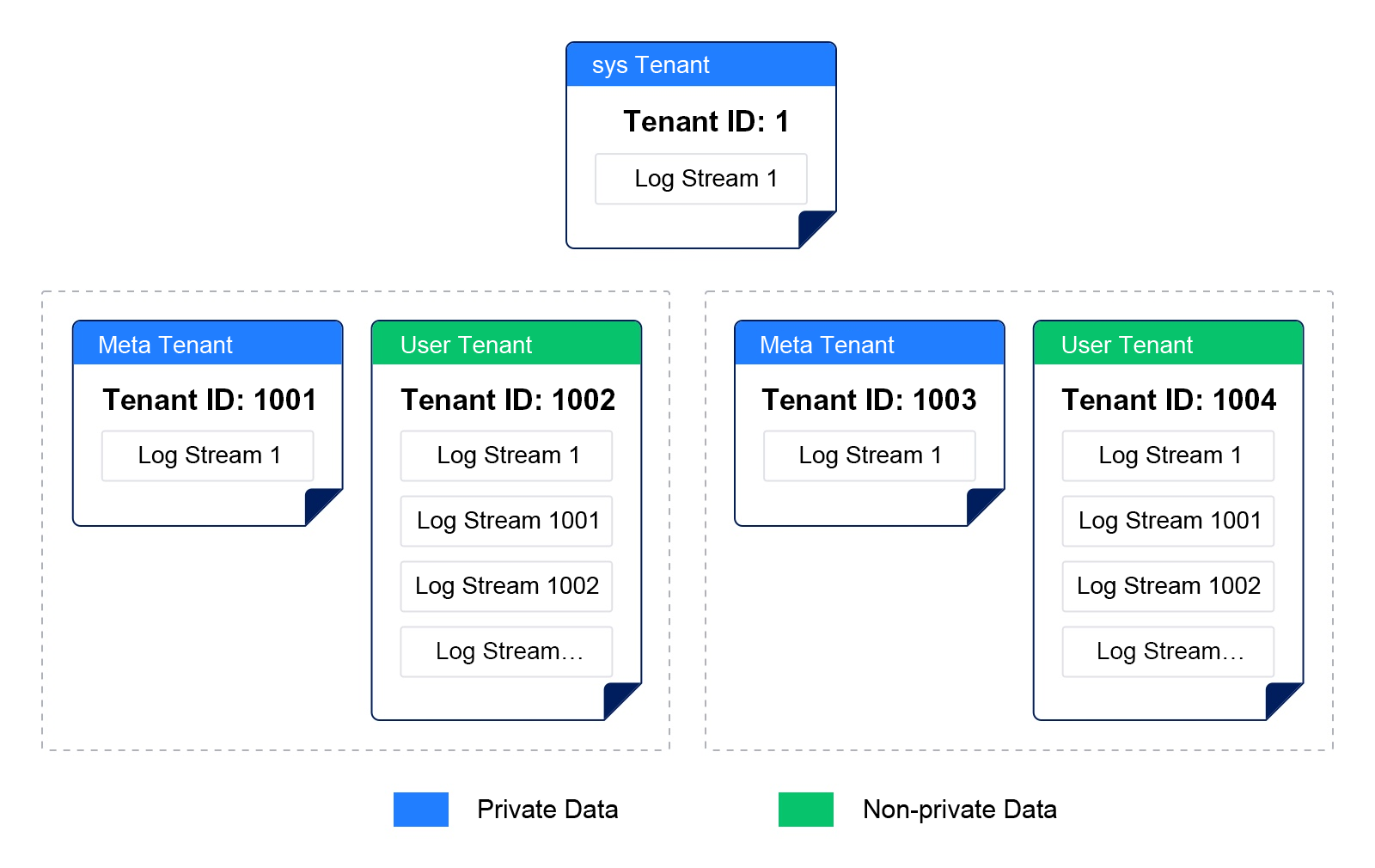Screen dimensions: 1375x868
Task: Select the green Non-private Data legend swatch
Action: 806,810
